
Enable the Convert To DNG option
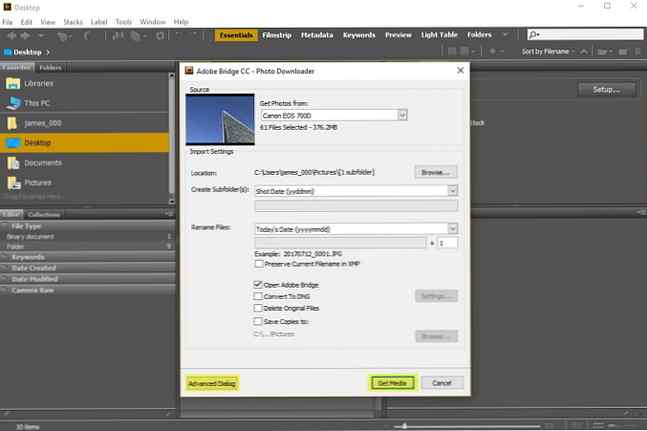pyautogui.click(x=258, y=296)
